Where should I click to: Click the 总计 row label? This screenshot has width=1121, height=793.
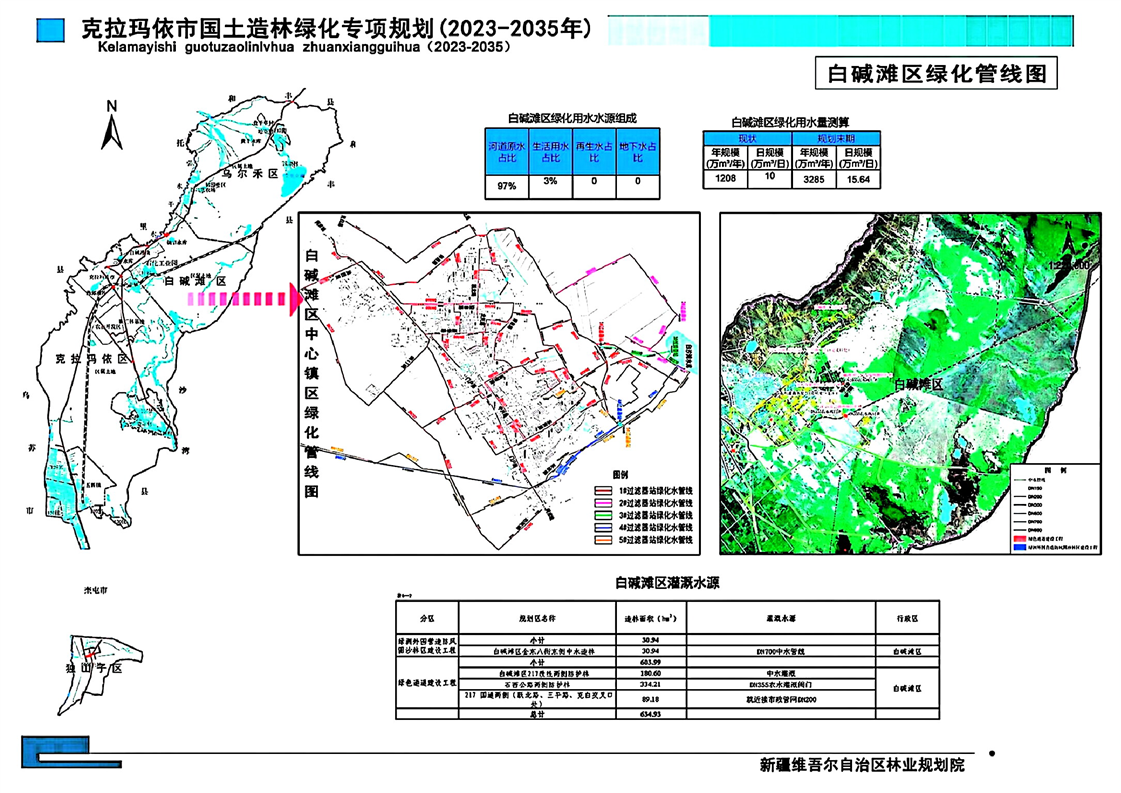[537, 714]
